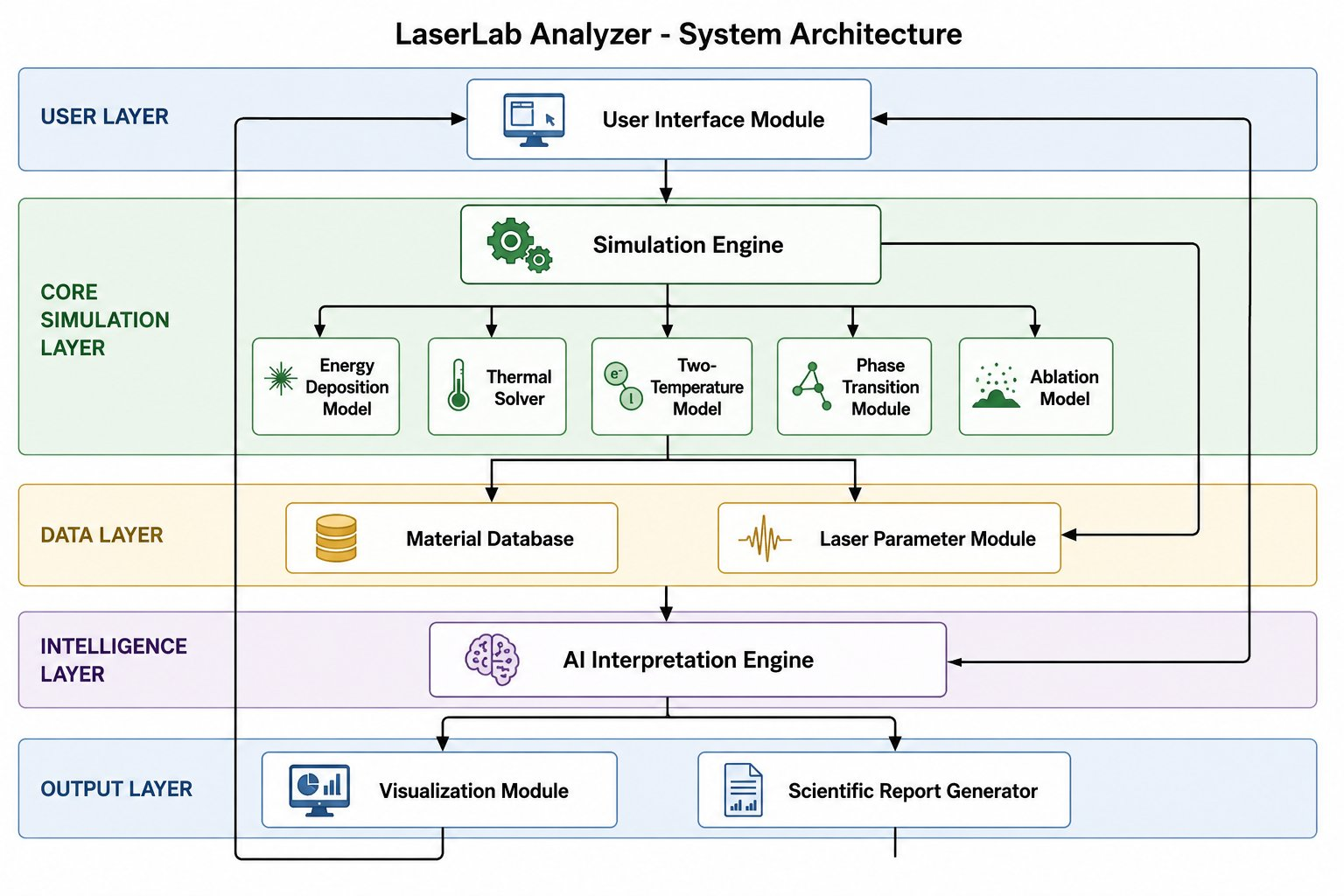Click the waveform pulse icon in Laser Parameter Module
1344x896 pixels.
(765, 538)
